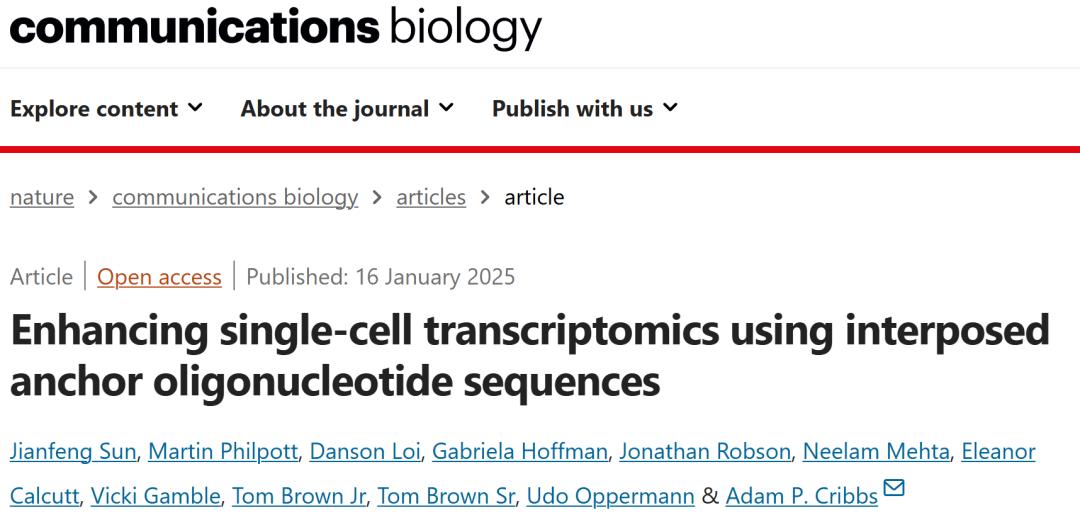This screenshot has width=1080, height=520.
Task: Open author Jianfeng Sun's profile
Action: (x=74, y=452)
